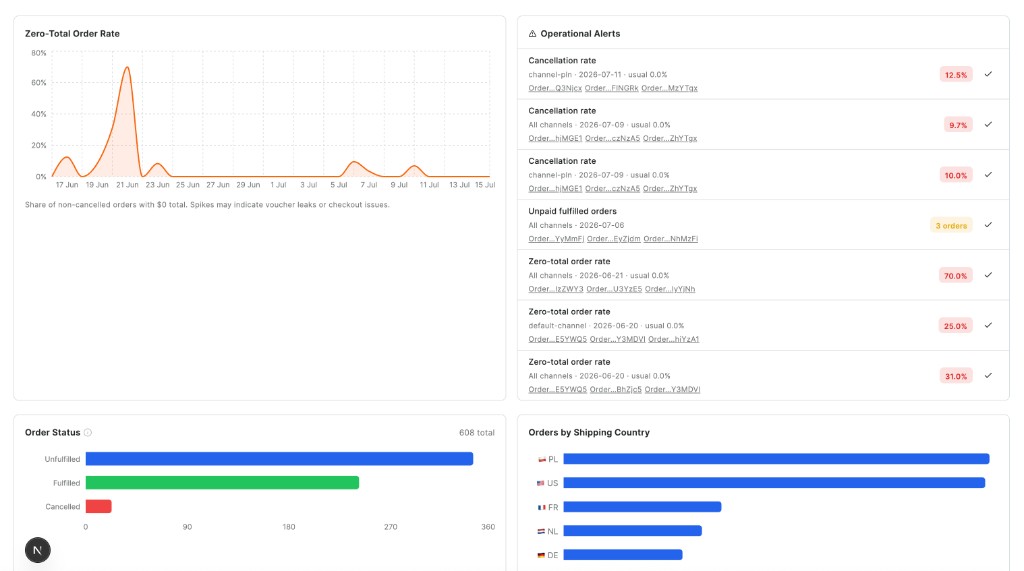Viewport: 1024px width, 571px height.
Task: Open Order…hjMGE1 in the 9.7% alert row
Action: (x=555, y=139)
